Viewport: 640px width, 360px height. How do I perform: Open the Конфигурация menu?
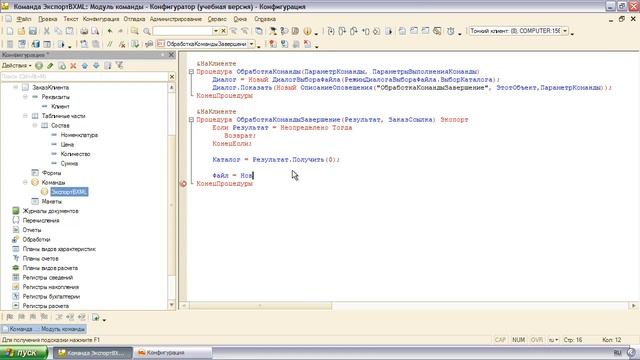point(101,19)
